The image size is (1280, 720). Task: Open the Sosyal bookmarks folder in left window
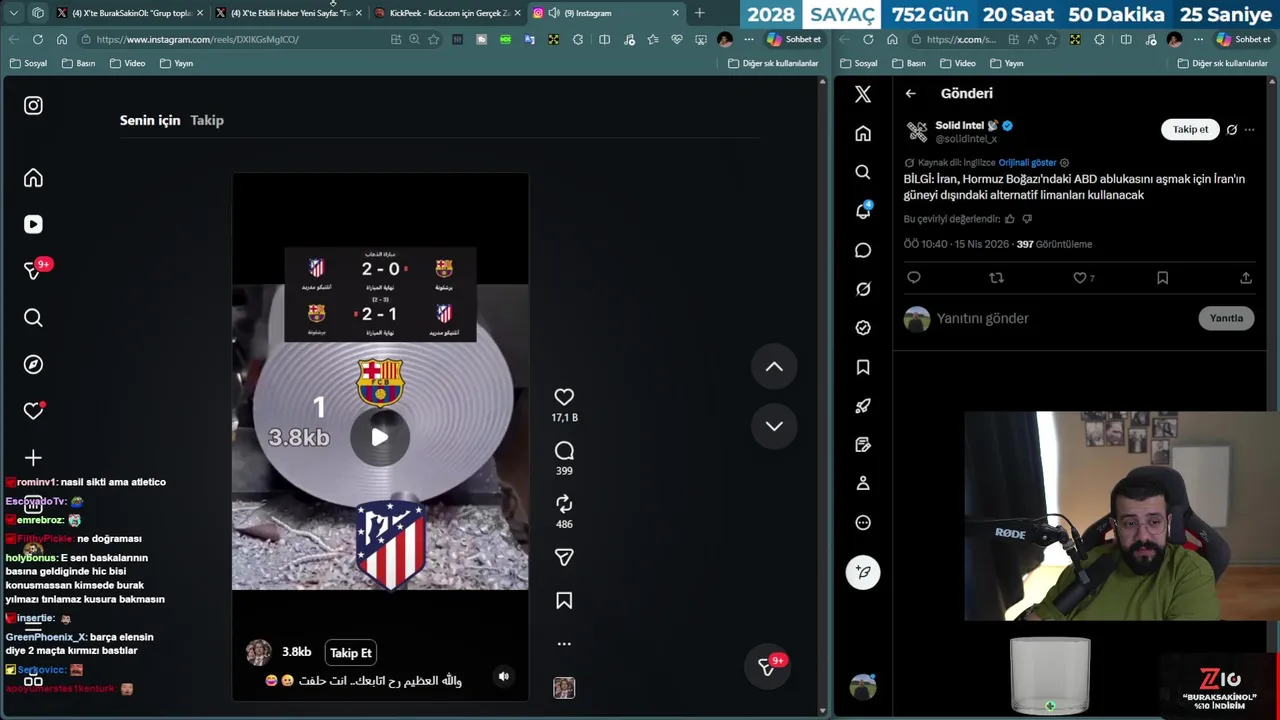click(28, 63)
